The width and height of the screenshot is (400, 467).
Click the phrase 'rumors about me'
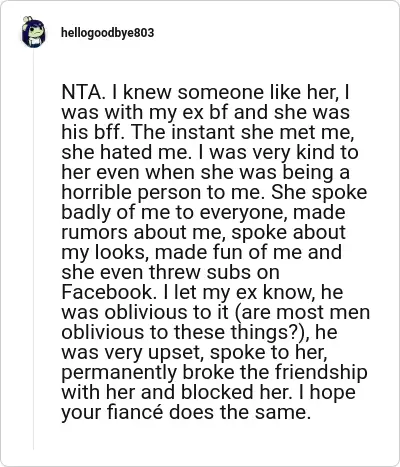(x=141, y=232)
